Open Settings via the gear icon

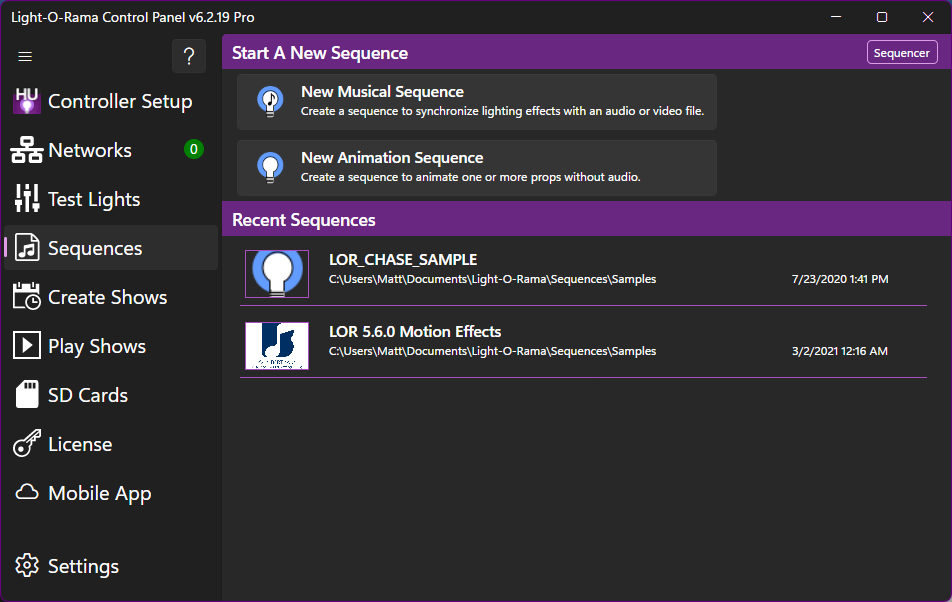pyautogui.click(x=27, y=565)
